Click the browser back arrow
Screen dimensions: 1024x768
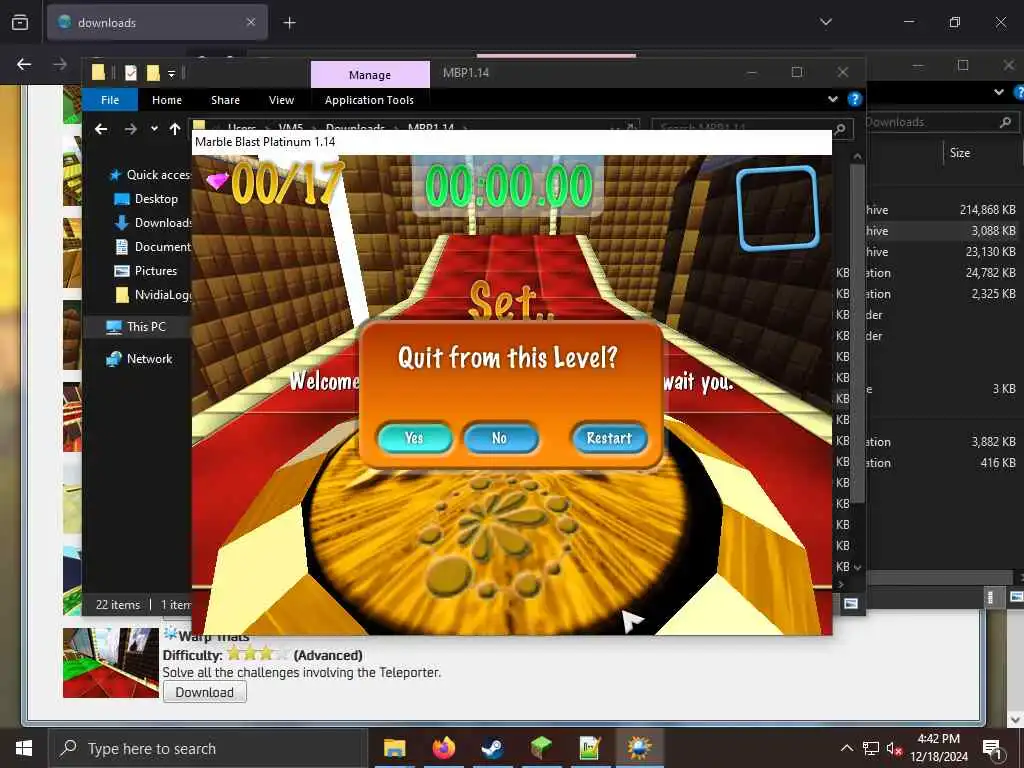tap(24, 64)
